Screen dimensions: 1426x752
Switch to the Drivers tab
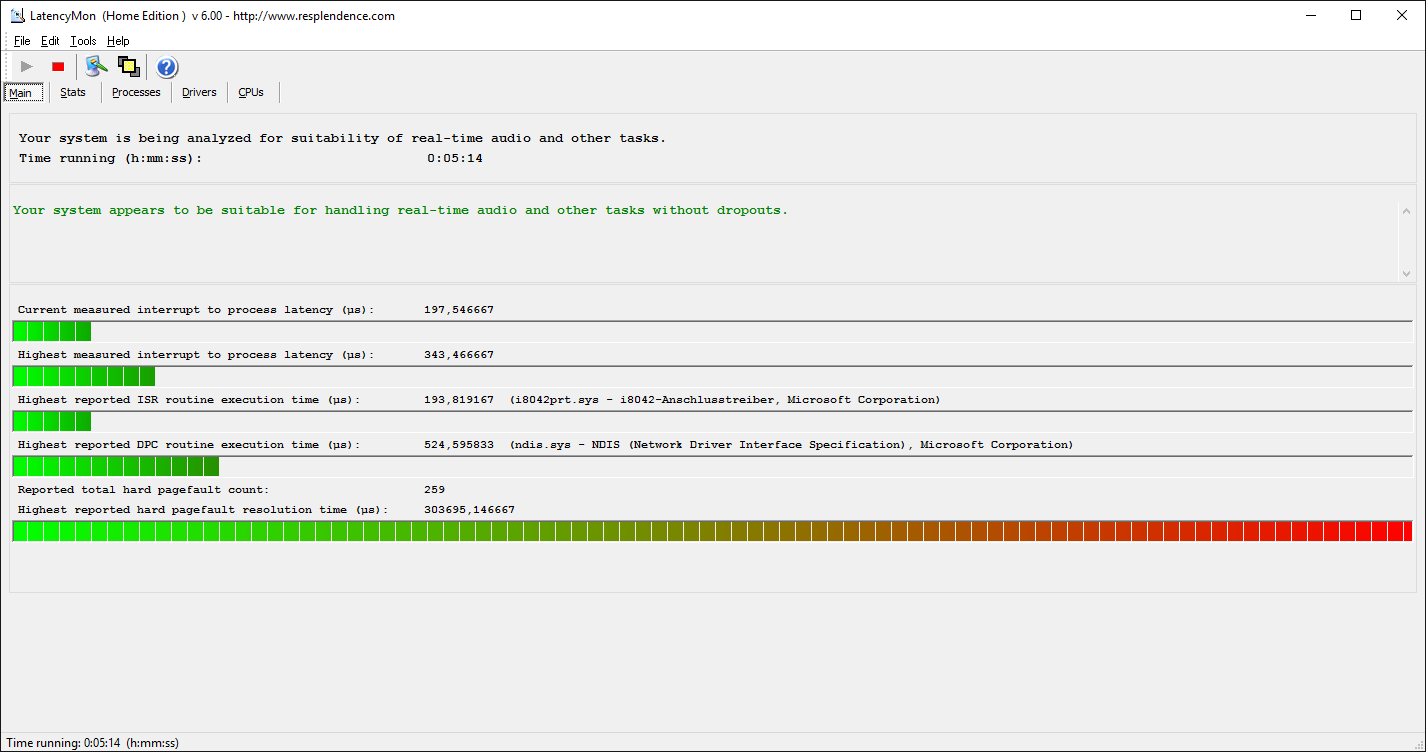[x=199, y=92]
